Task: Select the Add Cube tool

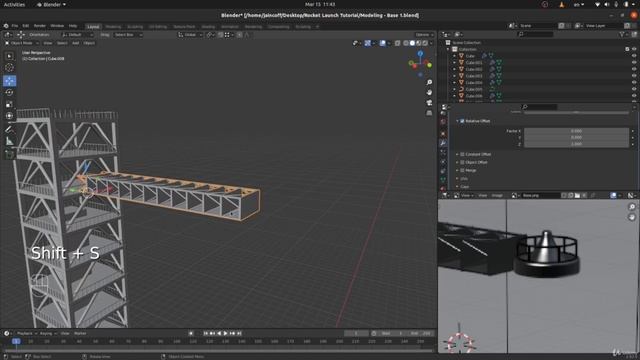Action: tap(9, 155)
